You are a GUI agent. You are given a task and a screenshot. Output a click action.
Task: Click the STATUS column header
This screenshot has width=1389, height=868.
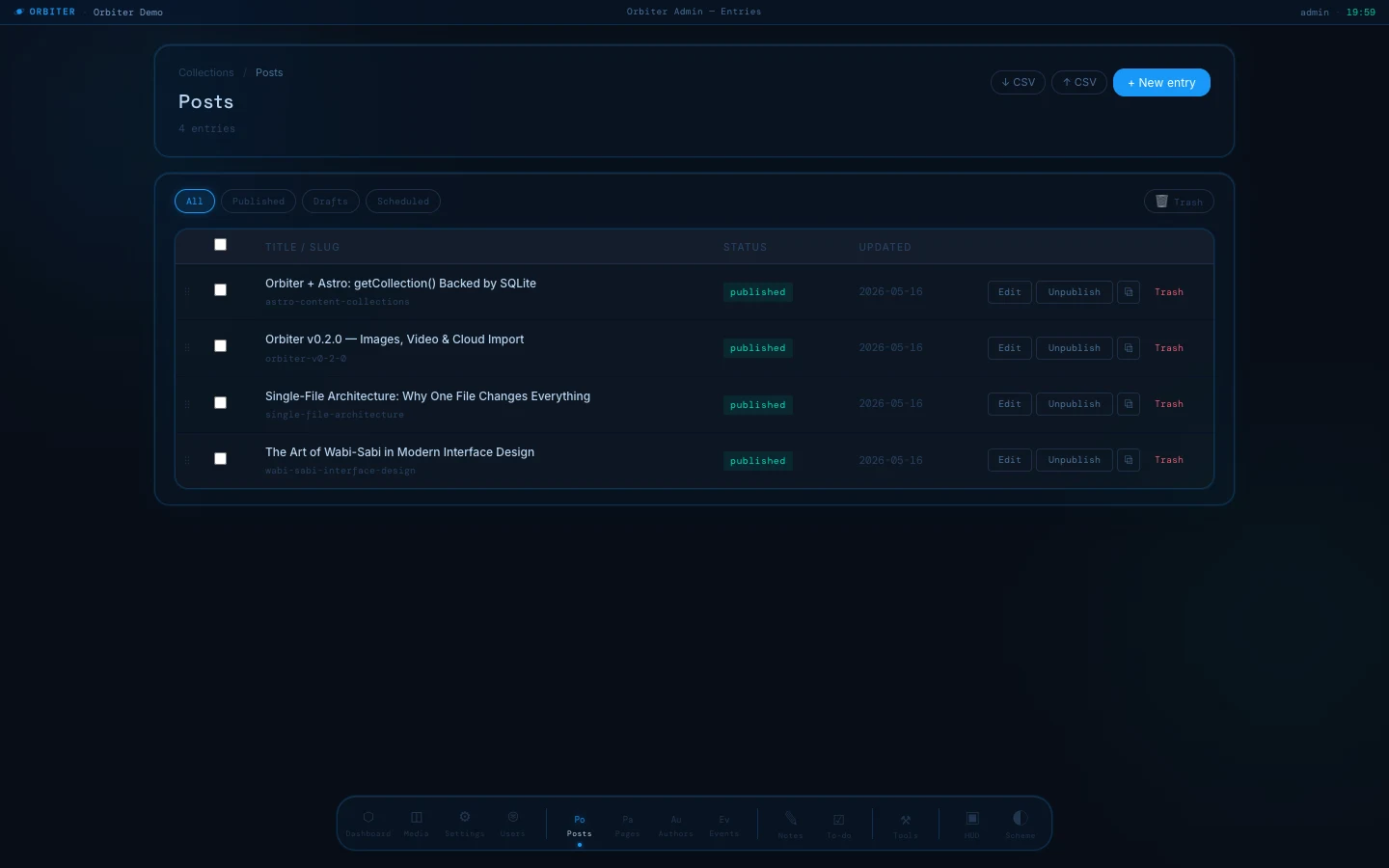[746, 248]
